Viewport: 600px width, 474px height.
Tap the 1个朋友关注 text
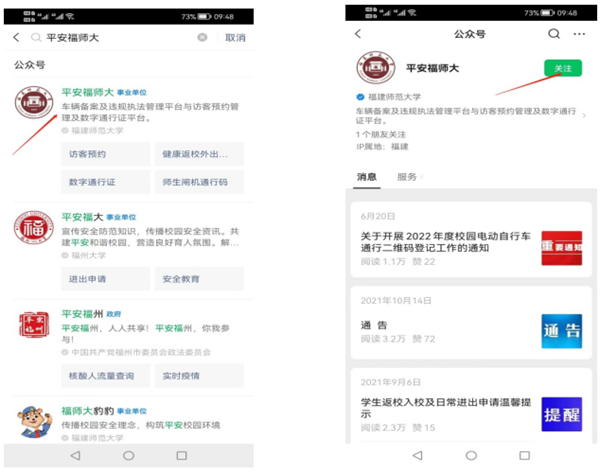pos(380,134)
